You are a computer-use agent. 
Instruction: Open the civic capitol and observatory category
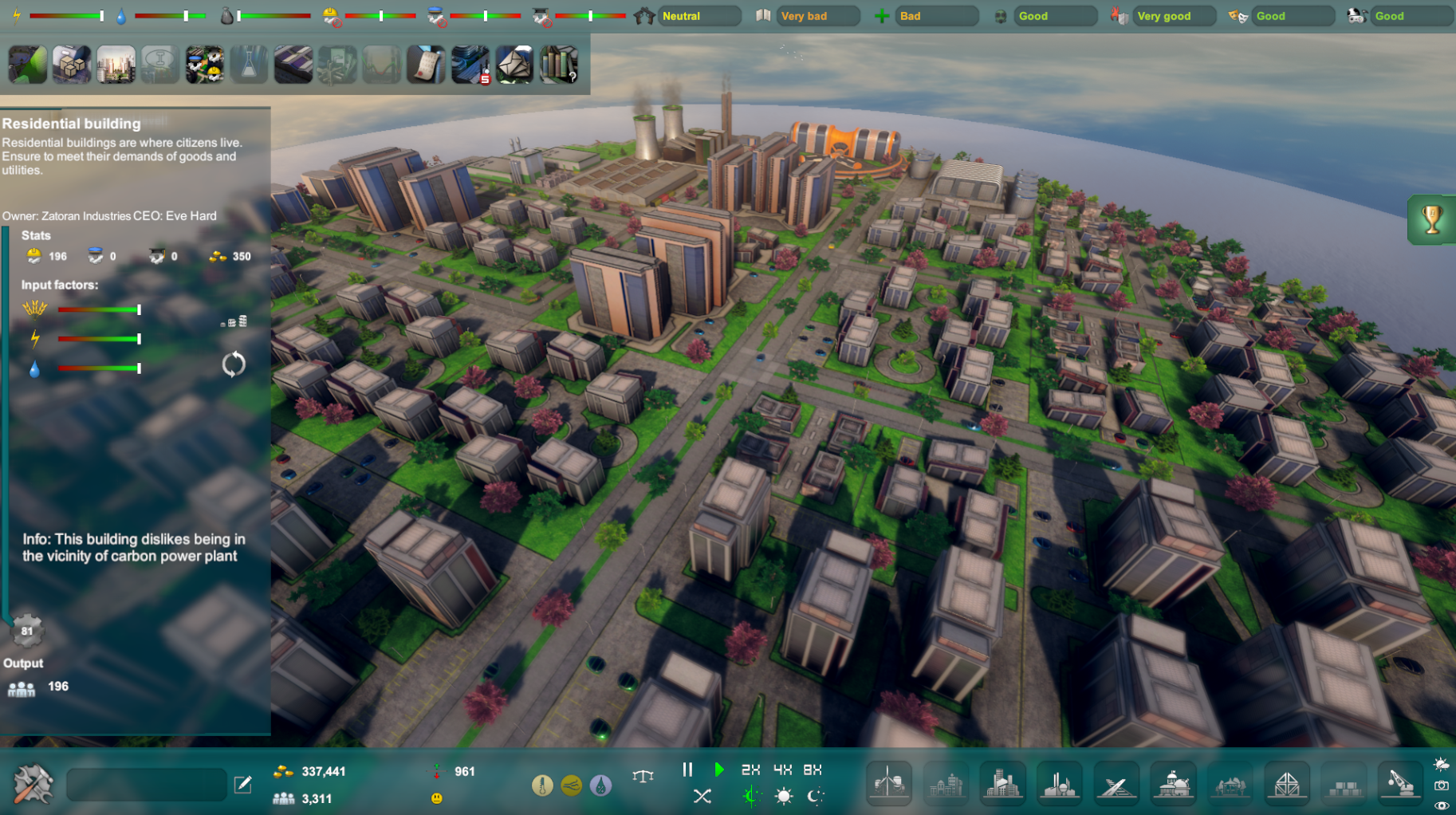(x=1174, y=784)
